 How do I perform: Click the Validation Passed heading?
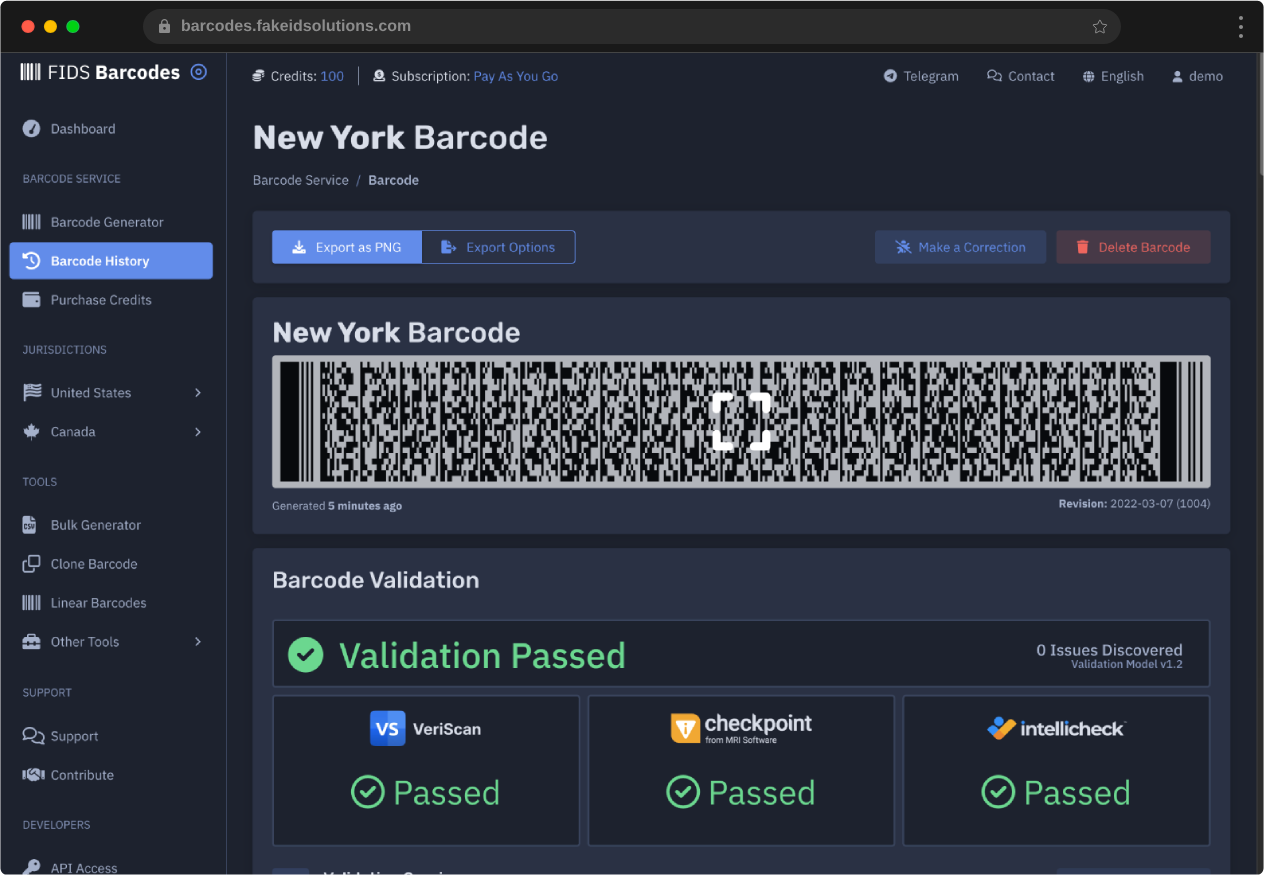pyautogui.click(x=482, y=655)
